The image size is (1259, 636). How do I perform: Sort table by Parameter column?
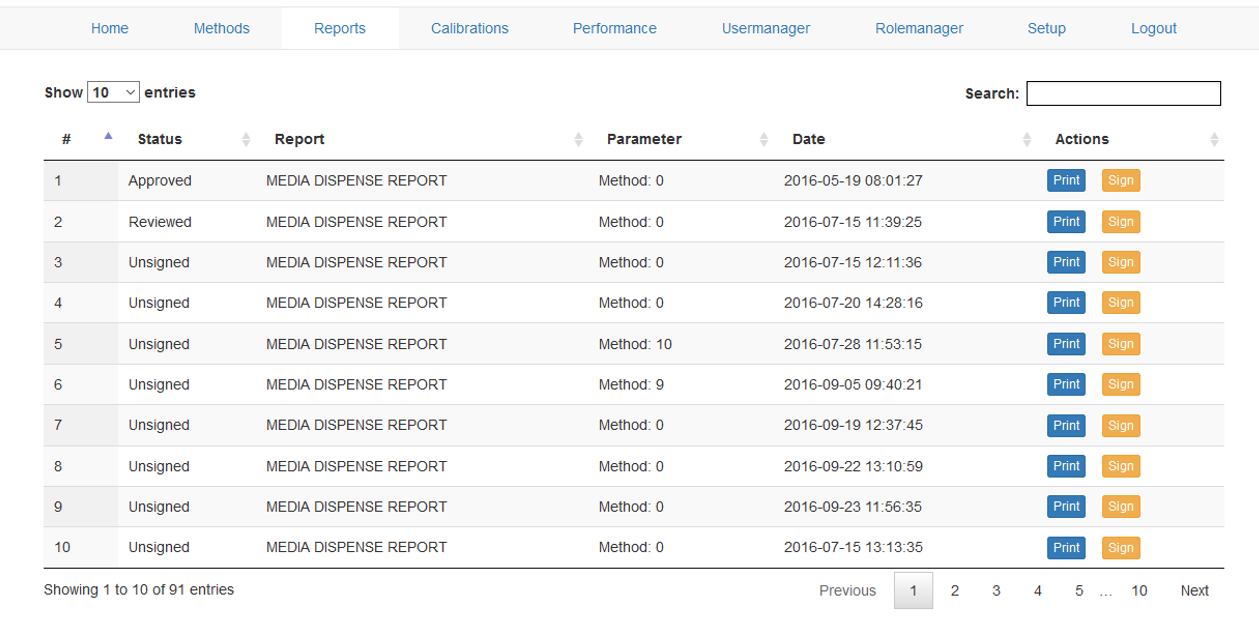(x=764, y=140)
